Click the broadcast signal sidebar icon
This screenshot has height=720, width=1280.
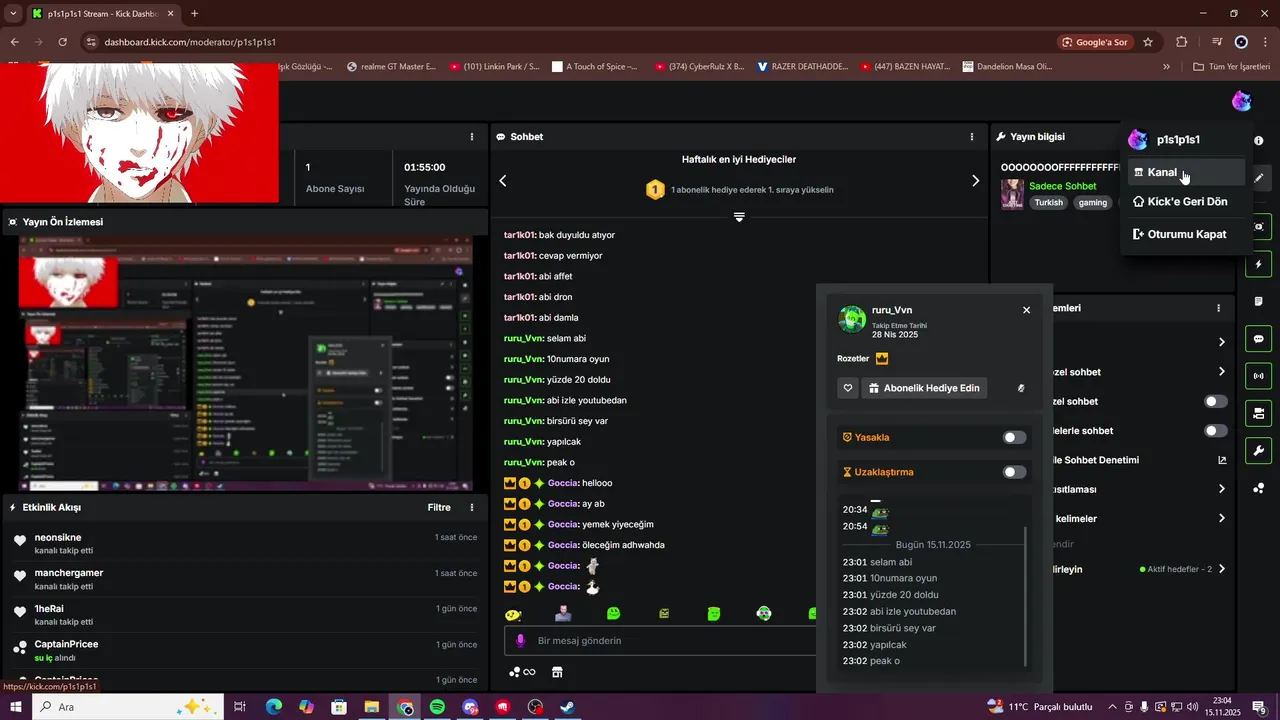click(x=1259, y=376)
